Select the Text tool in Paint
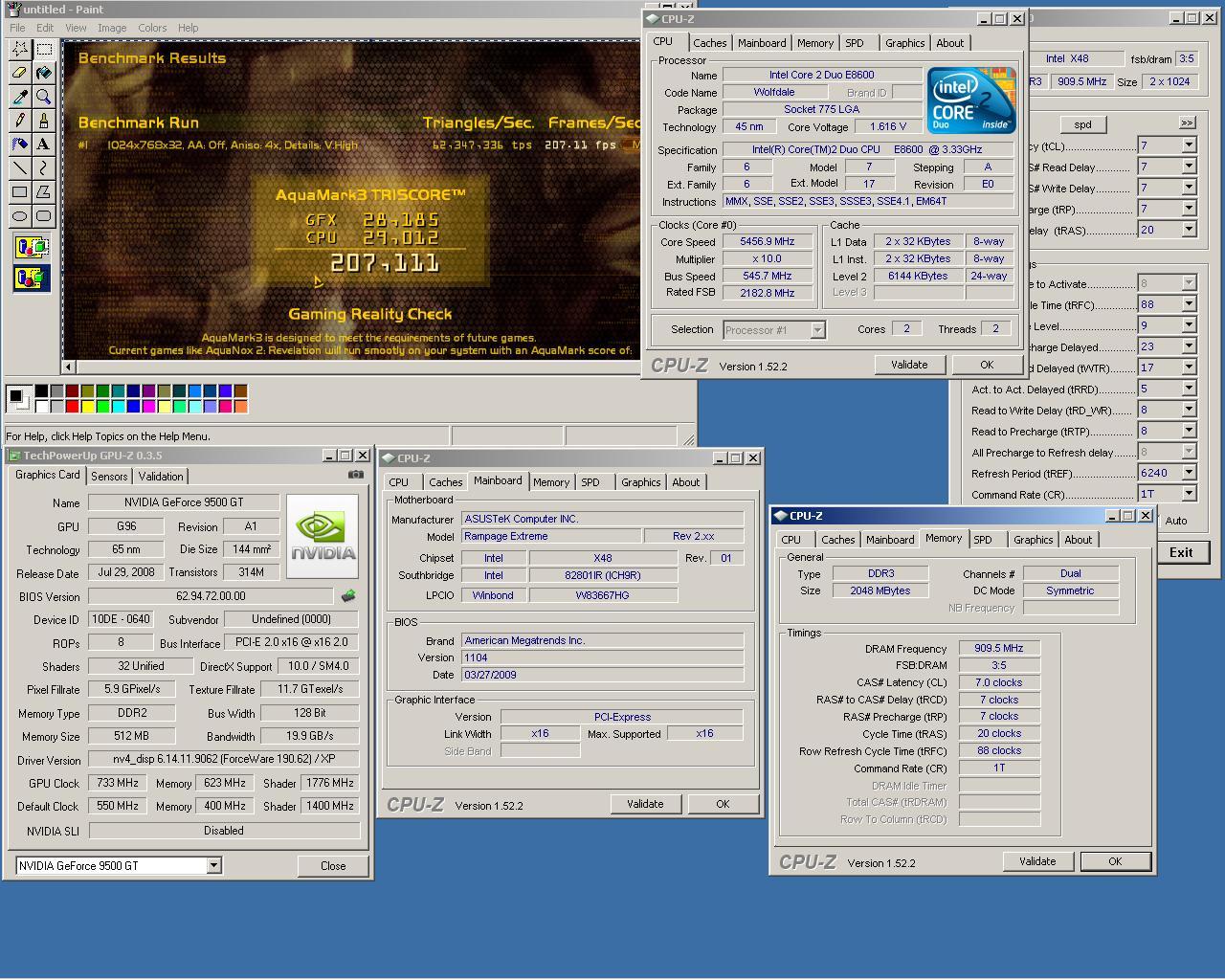1225x980 pixels. click(x=43, y=145)
